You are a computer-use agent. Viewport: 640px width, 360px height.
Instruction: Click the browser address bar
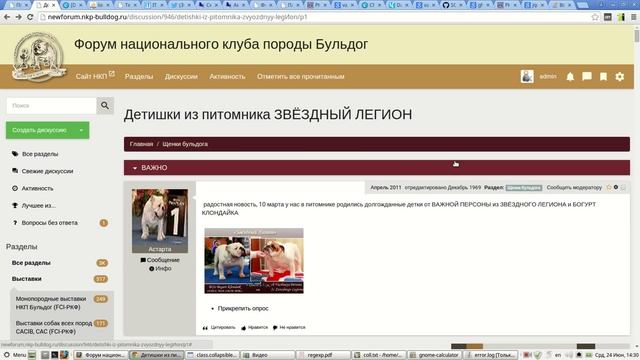[314, 17]
